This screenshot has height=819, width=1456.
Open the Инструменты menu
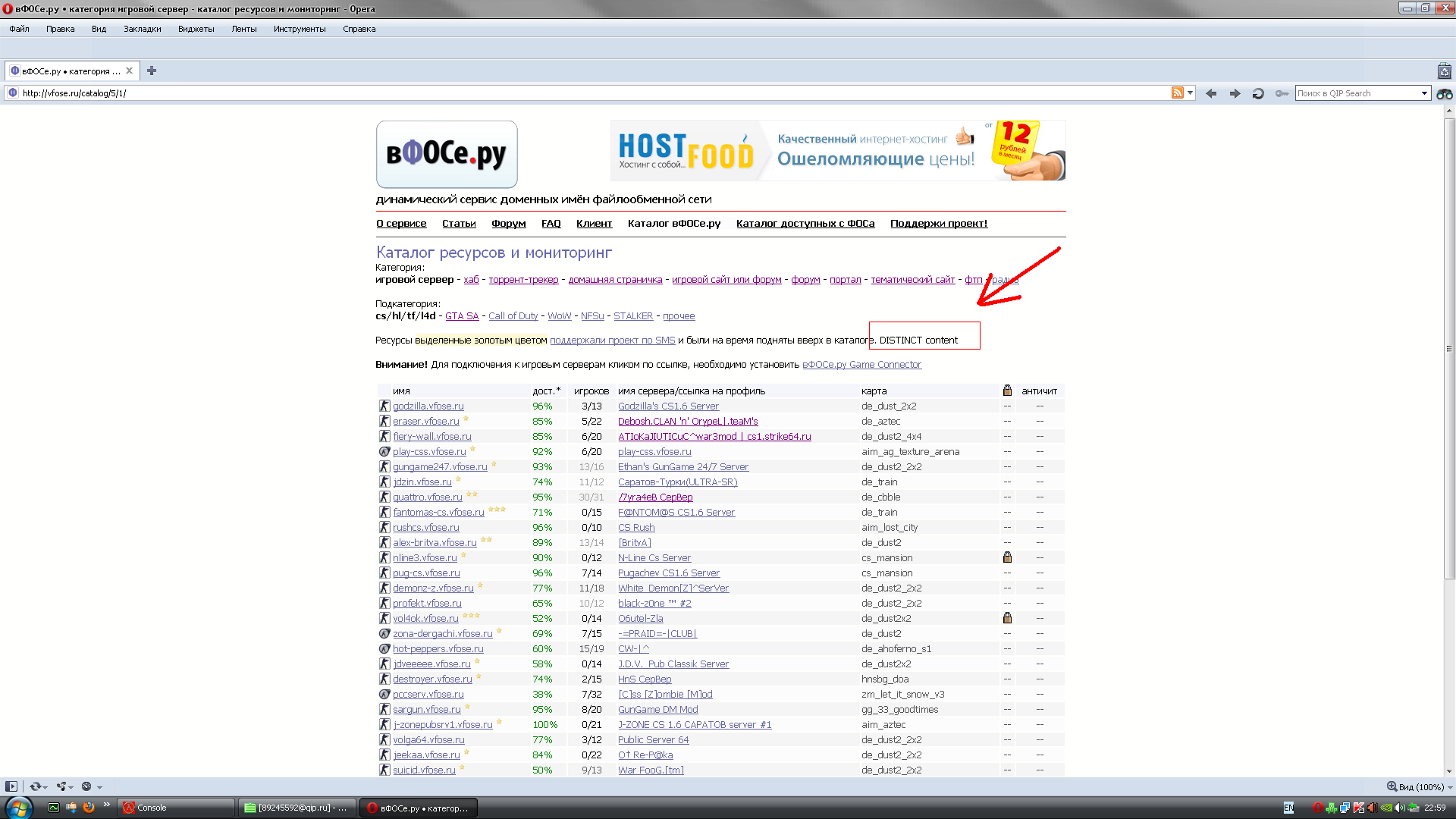click(299, 29)
